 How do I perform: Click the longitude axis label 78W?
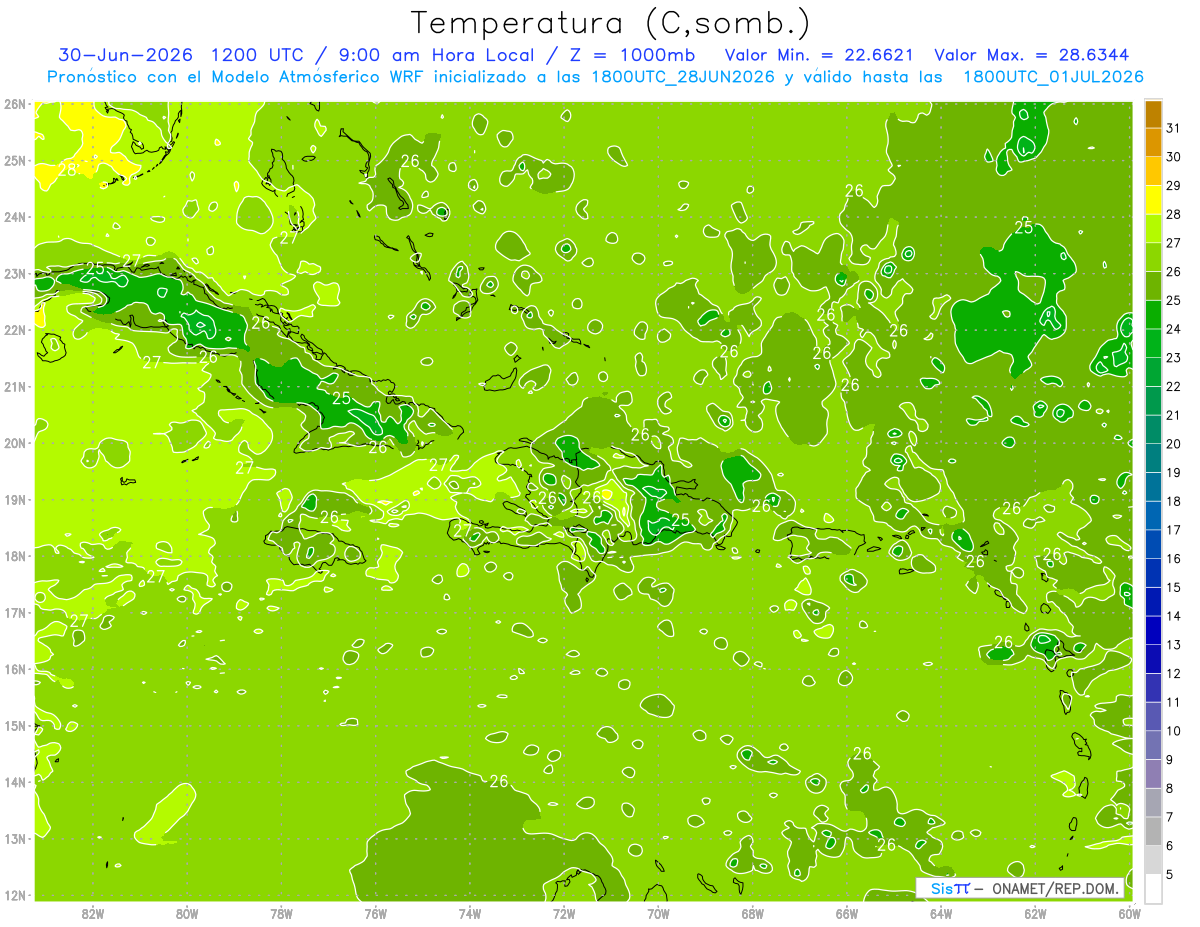point(281,913)
